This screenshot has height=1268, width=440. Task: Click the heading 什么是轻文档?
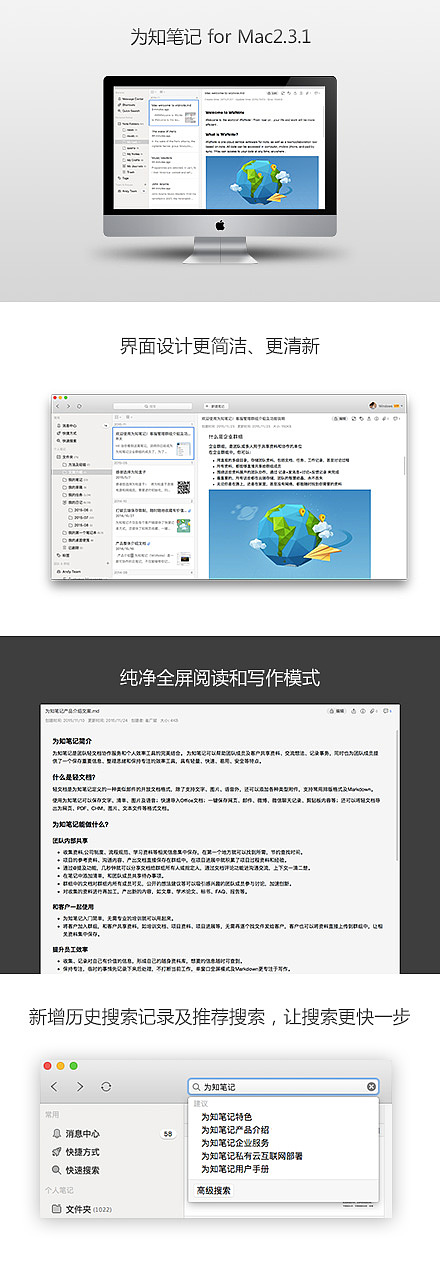(x=74, y=776)
